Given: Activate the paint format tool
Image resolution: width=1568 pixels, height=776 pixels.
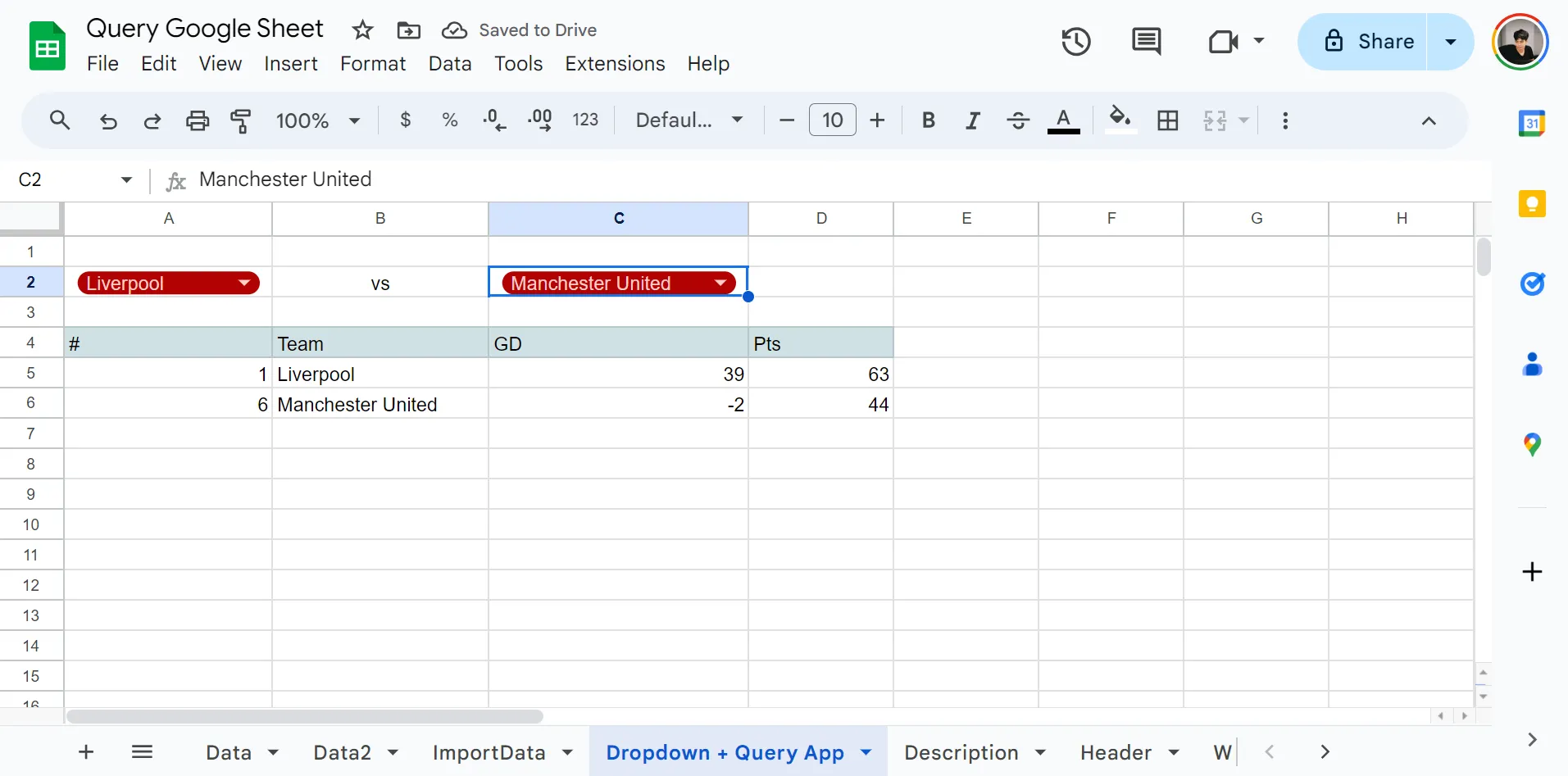Looking at the screenshot, I should pyautogui.click(x=240, y=121).
